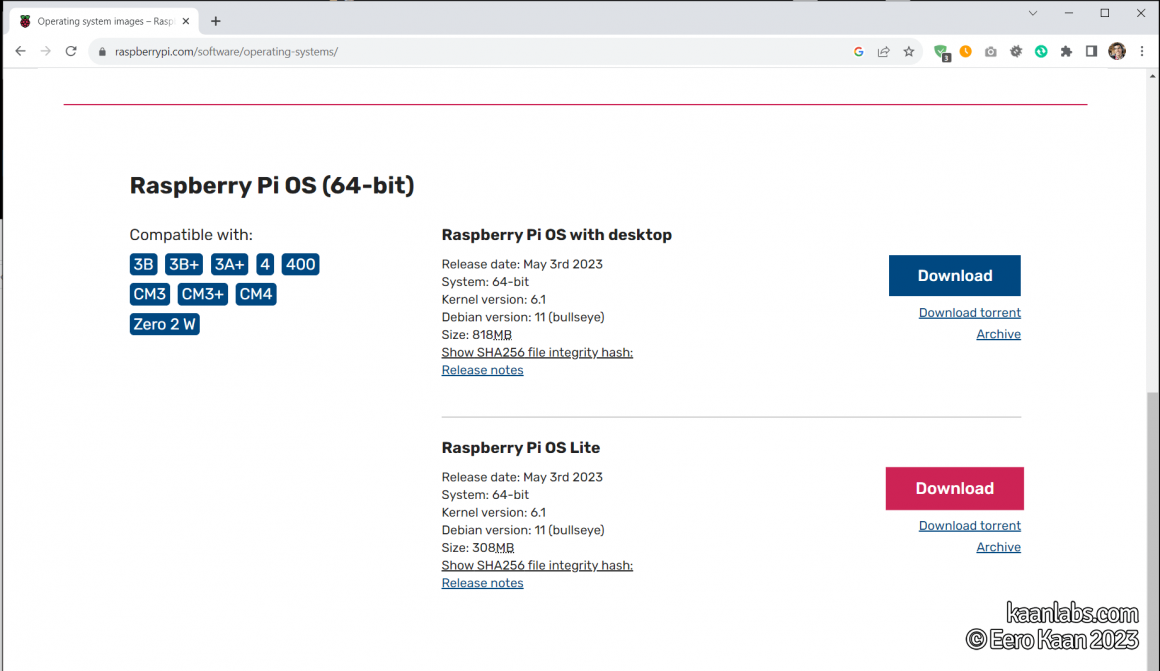
Task: Open Release notes for Raspberry Pi OS Lite
Action: click(482, 582)
